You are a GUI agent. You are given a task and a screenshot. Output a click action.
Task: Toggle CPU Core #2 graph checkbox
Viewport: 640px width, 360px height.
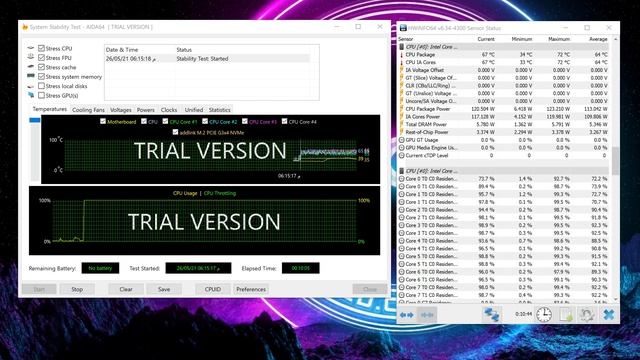click(205, 121)
